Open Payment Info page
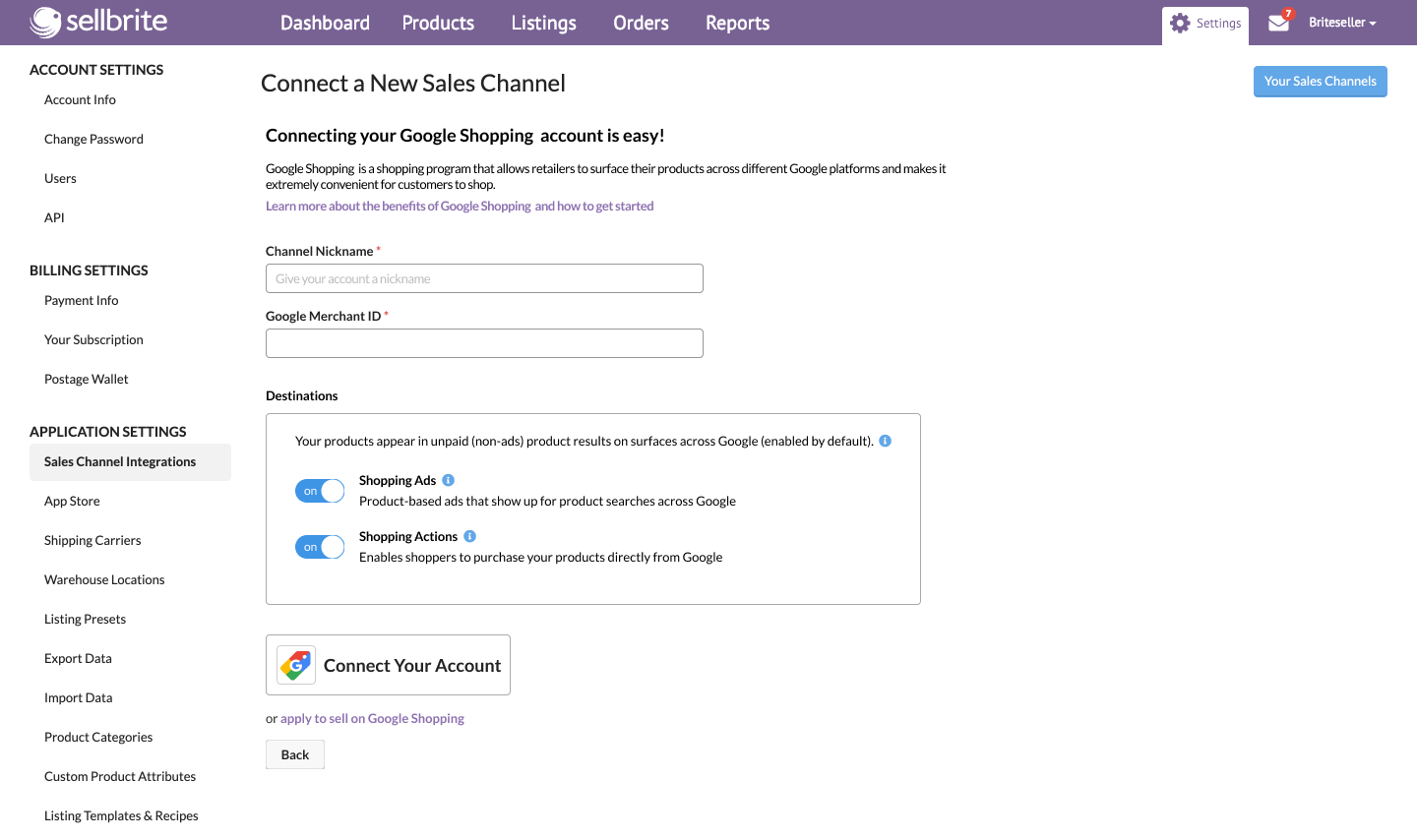Image resolution: width=1417 pixels, height=840 pixels. click(81, 300)
